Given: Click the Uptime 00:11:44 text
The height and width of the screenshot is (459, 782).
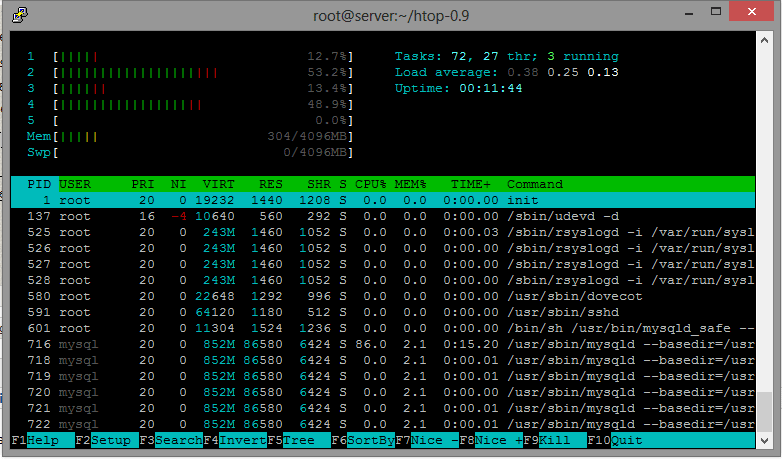Looking at the screenshot, I should tap(458, 88).
